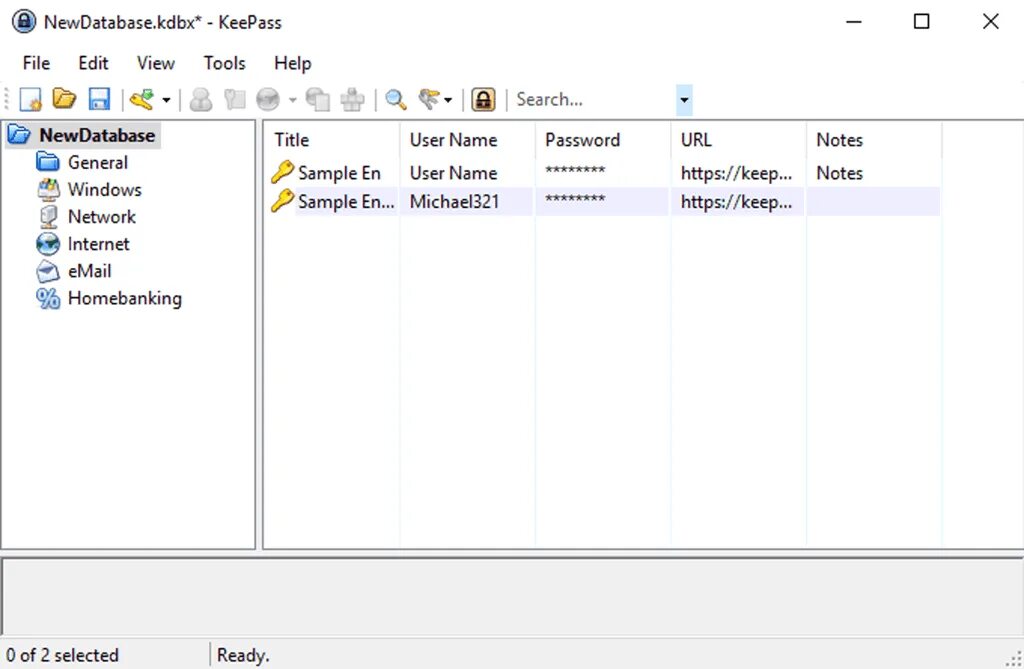Sort entries by Password column header
Image resolution: width=1024 pixels, height=669 pixels.
(x=603, y=140)
